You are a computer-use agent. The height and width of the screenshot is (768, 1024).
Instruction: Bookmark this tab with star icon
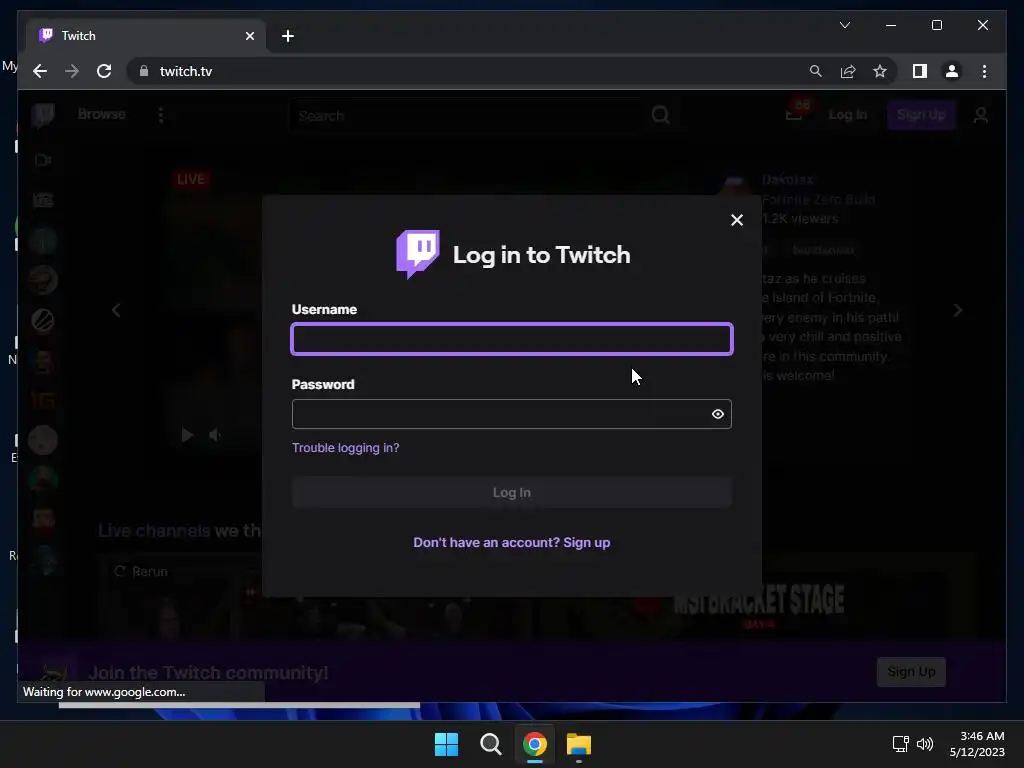(x=880, y=71)
